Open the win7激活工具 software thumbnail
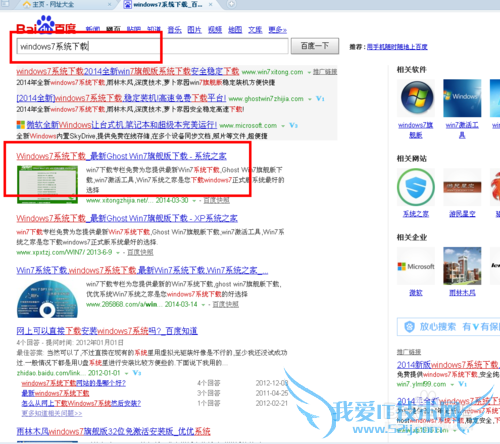The image size is (500, 444). (462, 98)
